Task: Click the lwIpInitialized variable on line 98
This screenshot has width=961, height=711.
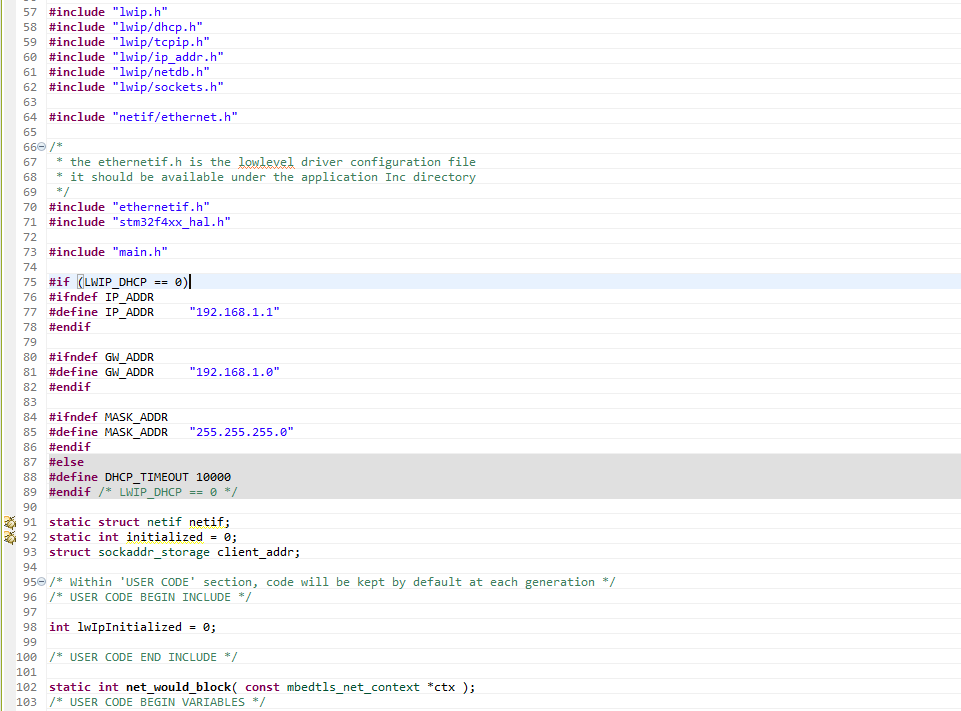Action: click(130, 626)
